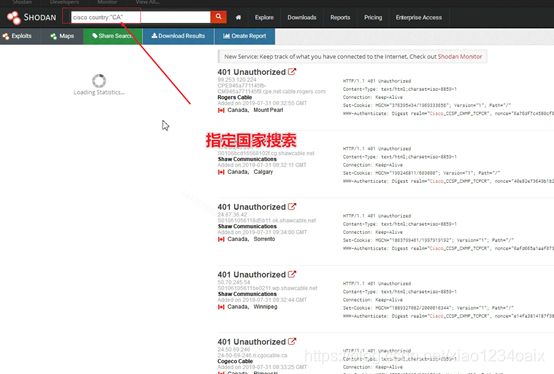554x374 pixels.
Task: Click the city name Calgary
Action: click(x=263, y=172)
